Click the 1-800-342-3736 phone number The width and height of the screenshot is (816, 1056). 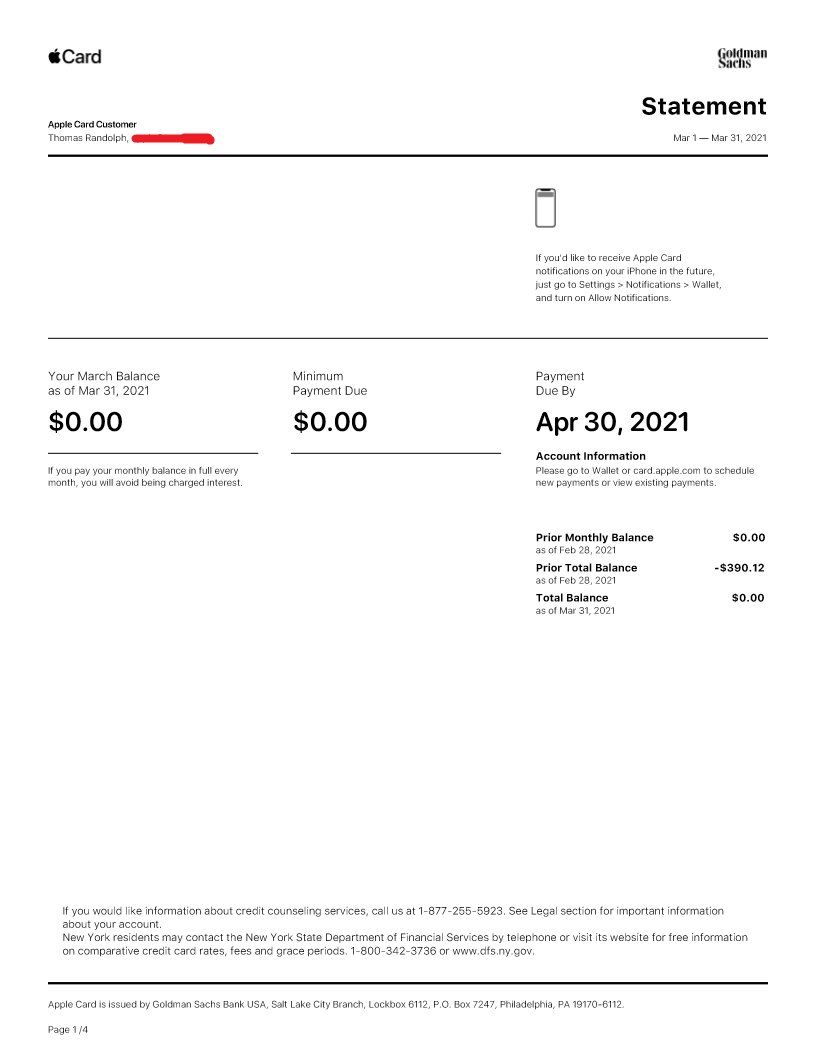[393, 951]
